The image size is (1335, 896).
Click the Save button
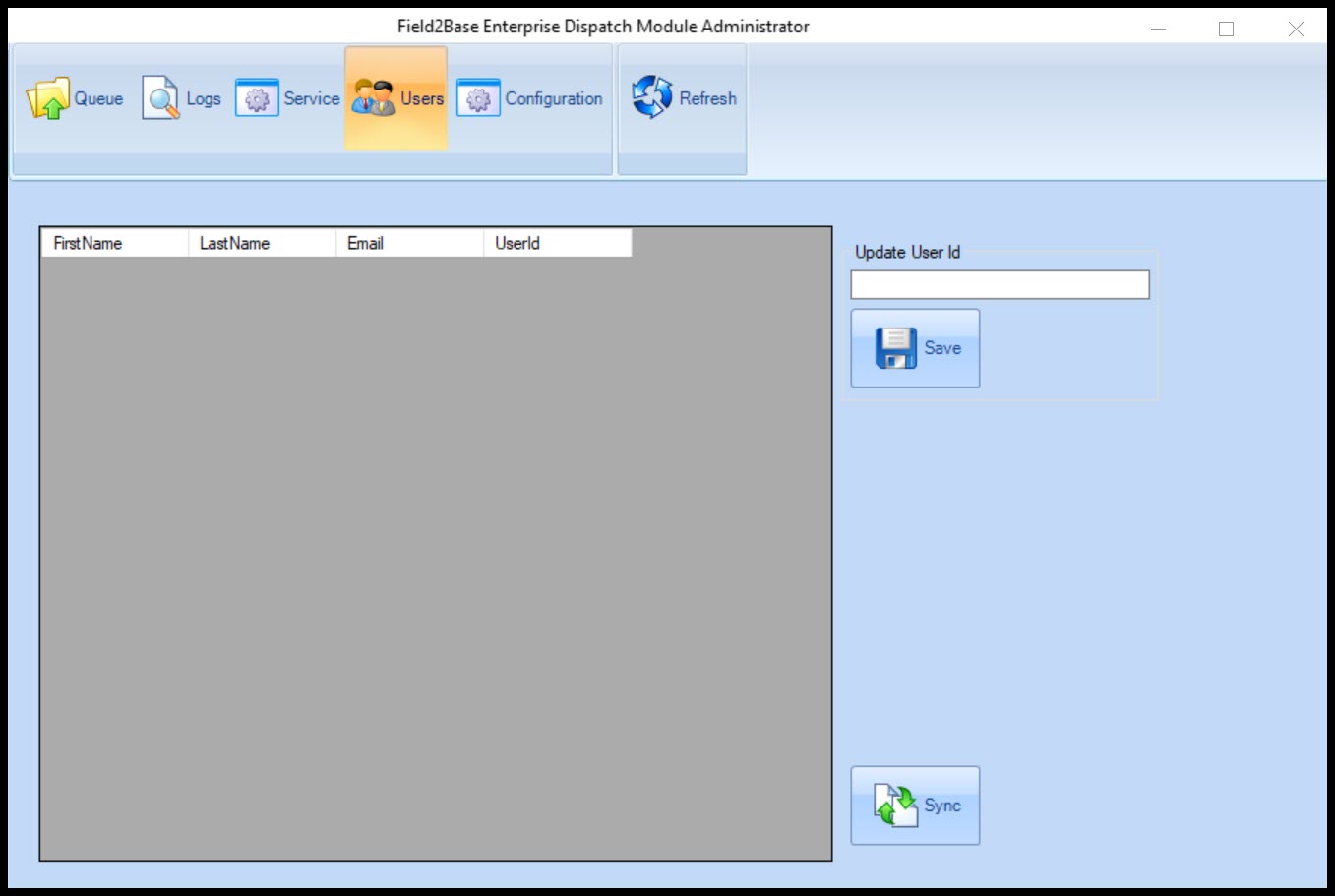(x=915, y=348)
